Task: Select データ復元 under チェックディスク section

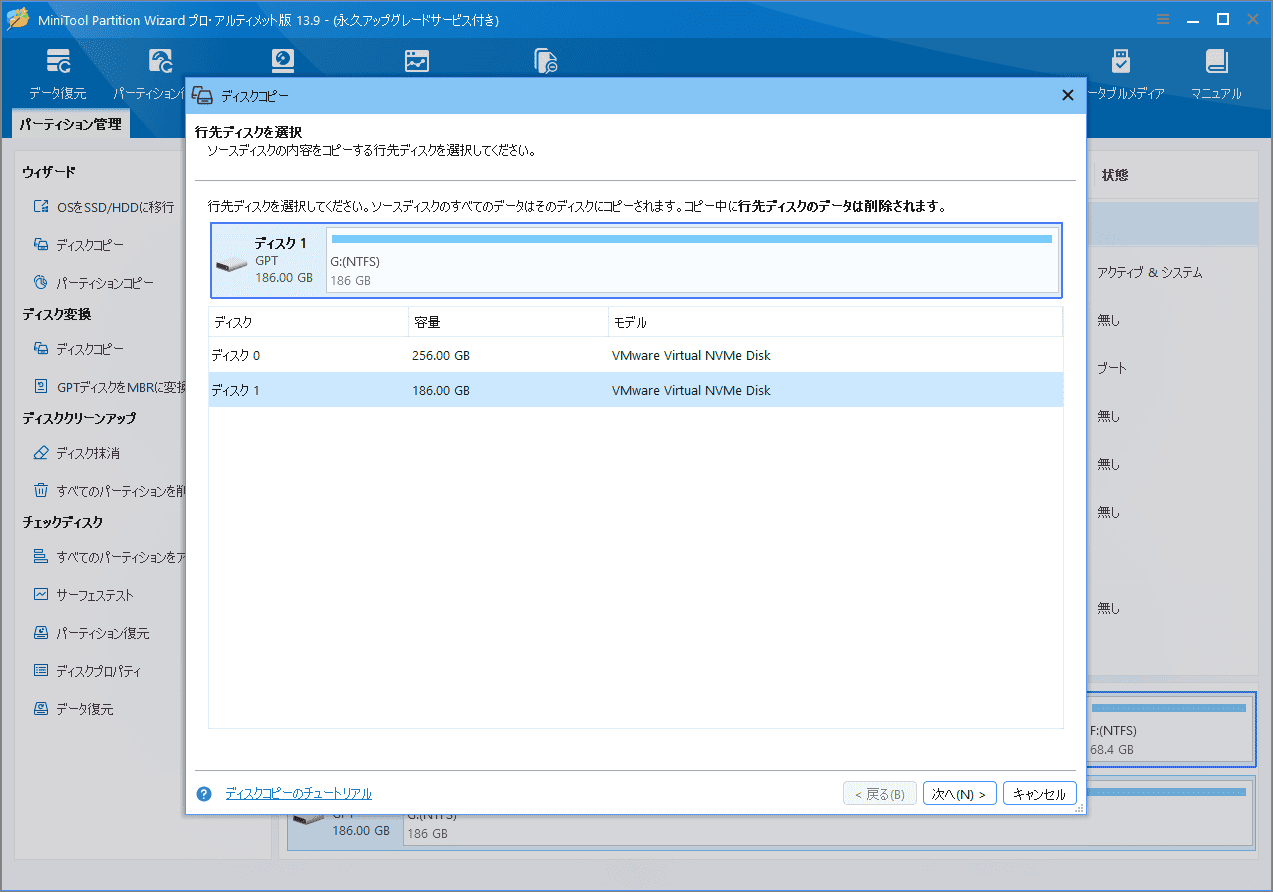Action: pos(73,709)
